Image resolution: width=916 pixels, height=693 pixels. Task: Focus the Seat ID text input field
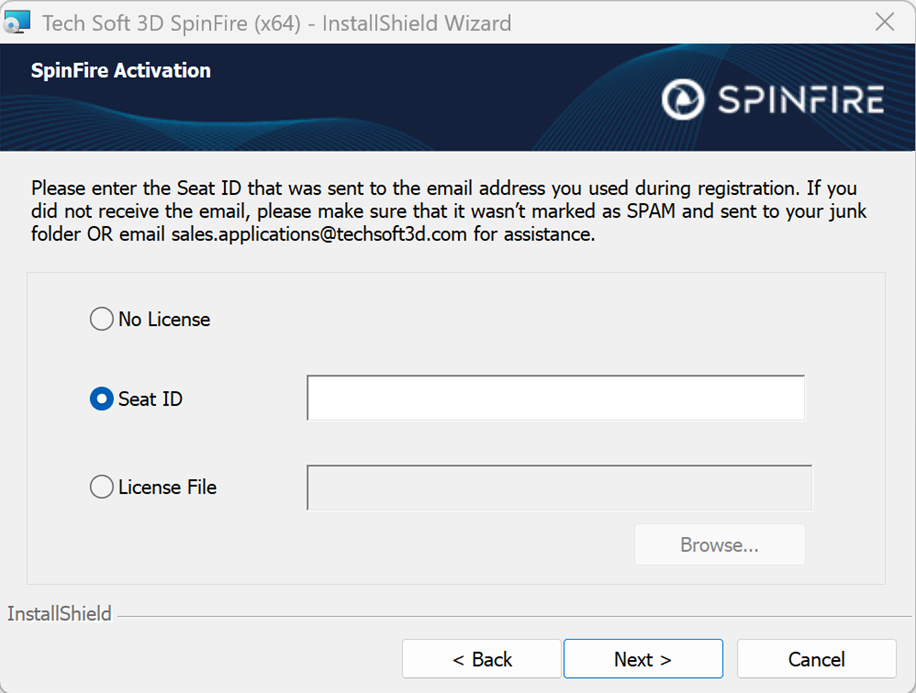tap(555, 399)
